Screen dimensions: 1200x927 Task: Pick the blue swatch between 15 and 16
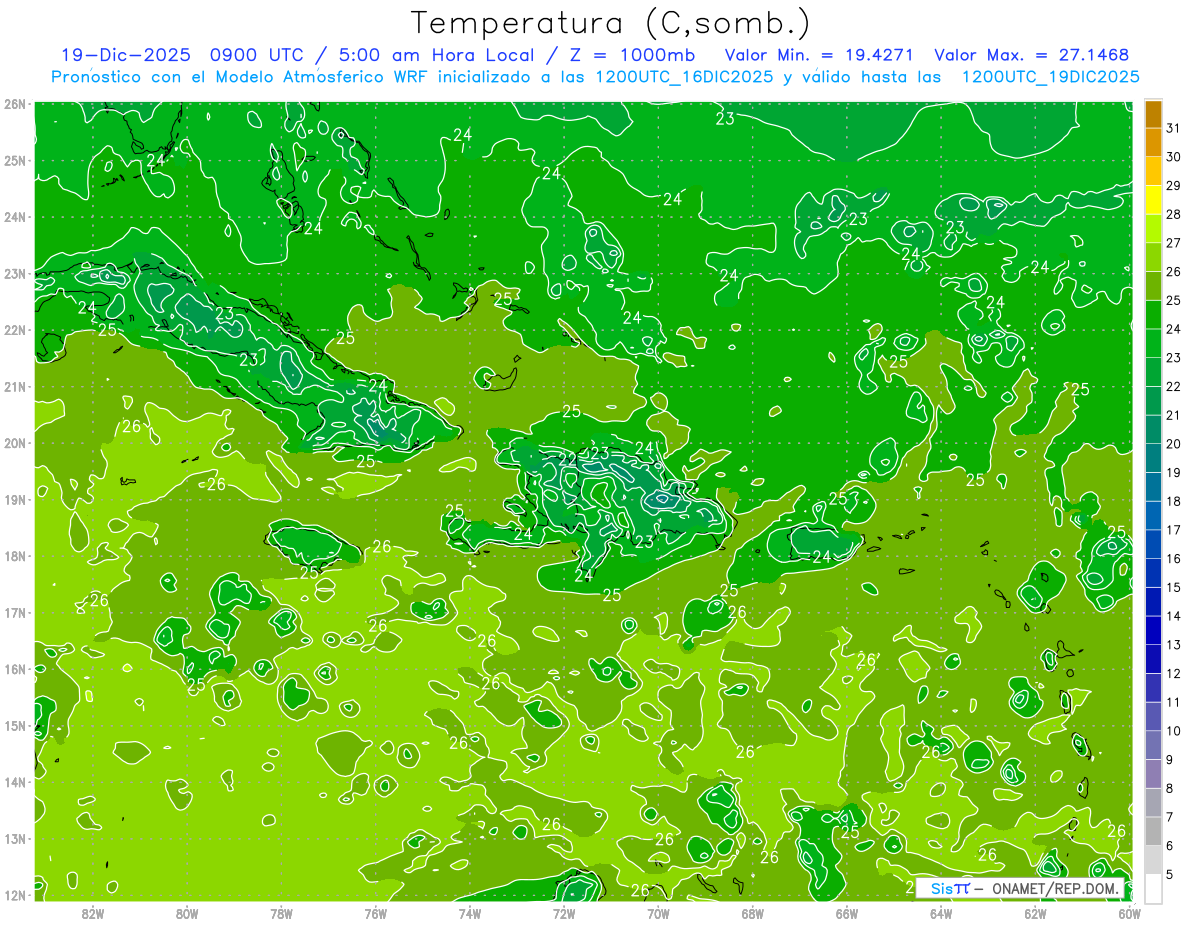tap(1153, 573)
